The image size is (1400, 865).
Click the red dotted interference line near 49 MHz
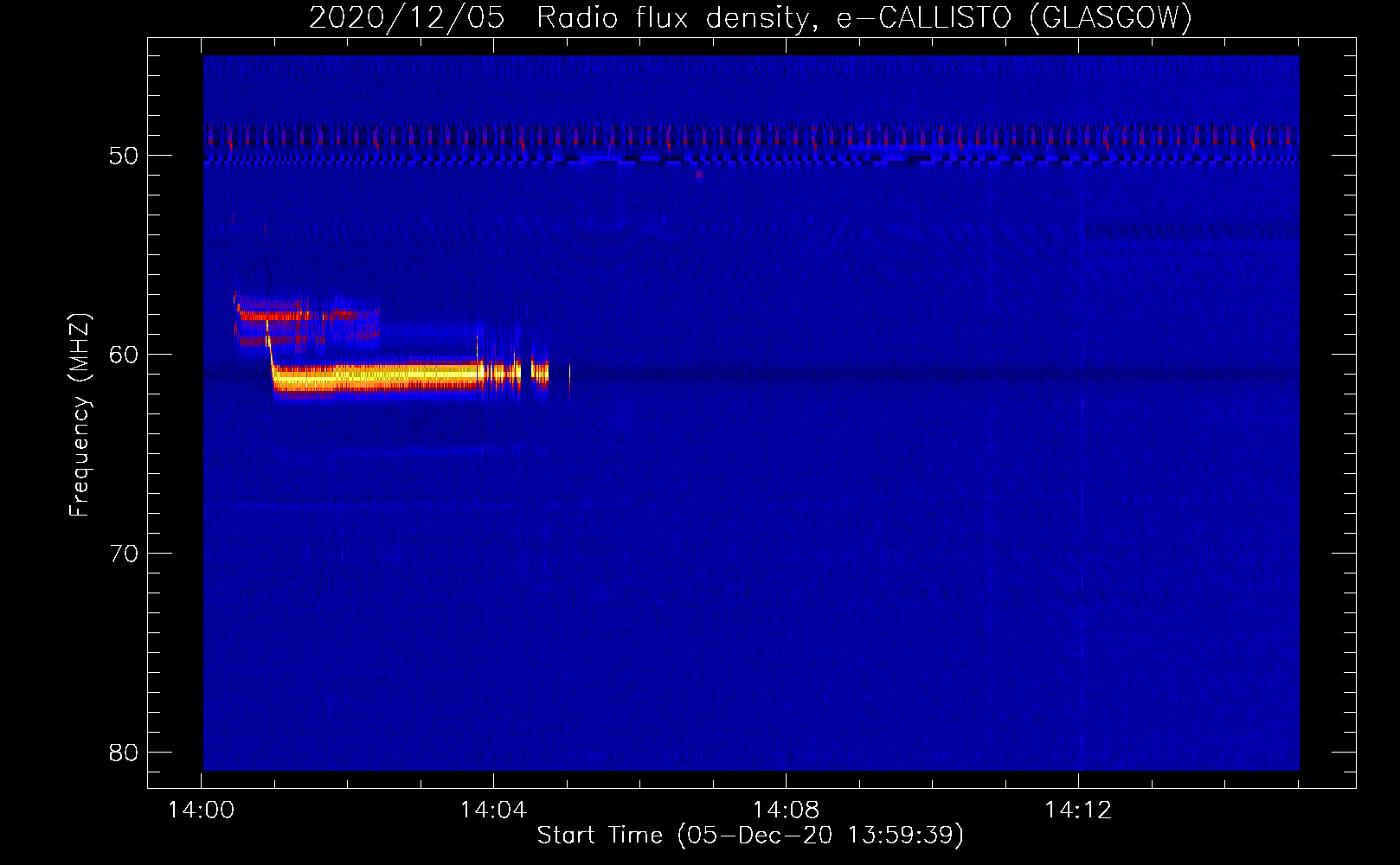point(751,137)
